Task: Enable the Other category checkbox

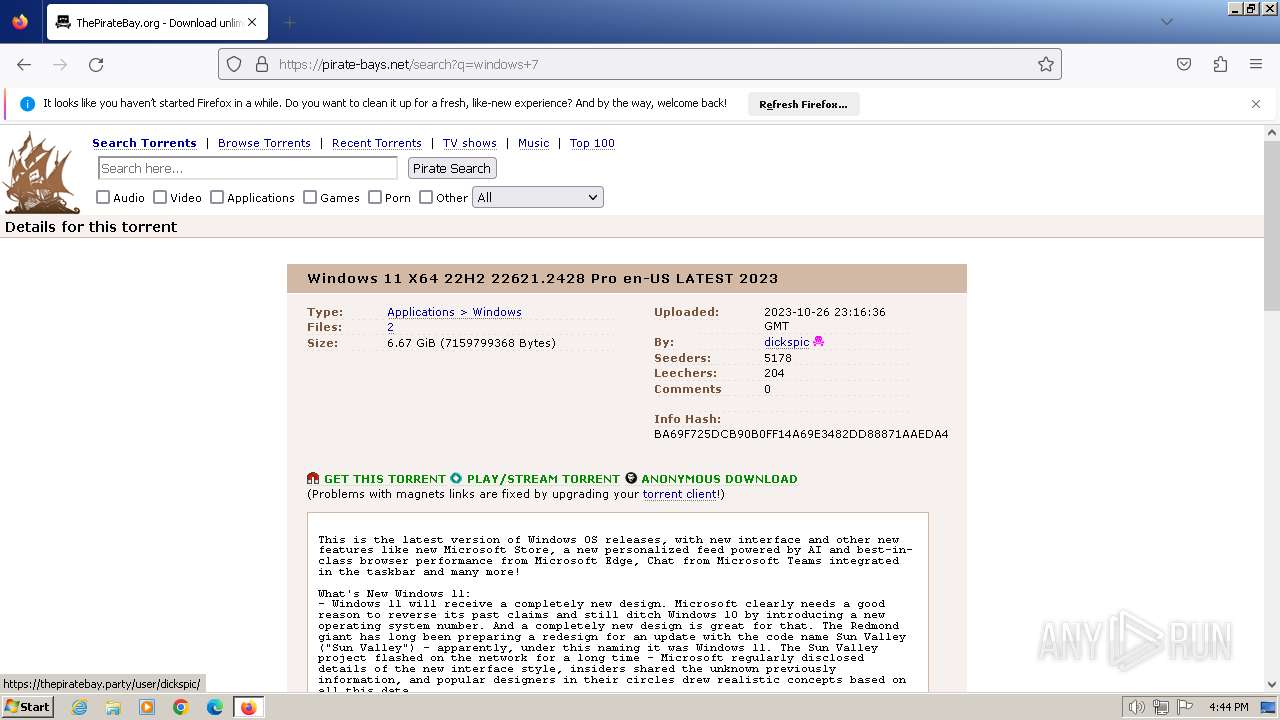Action: click(426, 197)
